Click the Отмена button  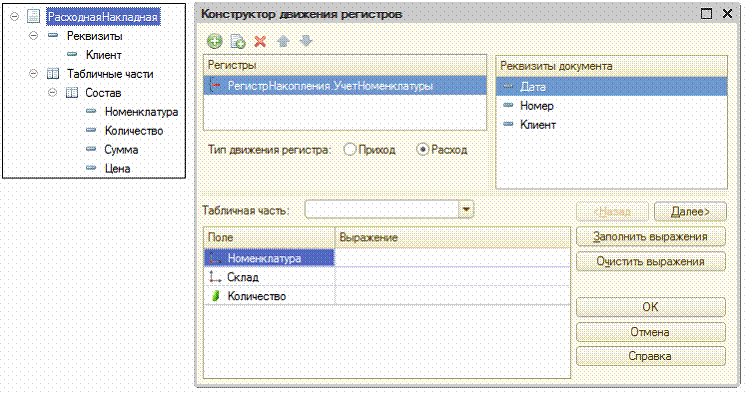(651, 332)
